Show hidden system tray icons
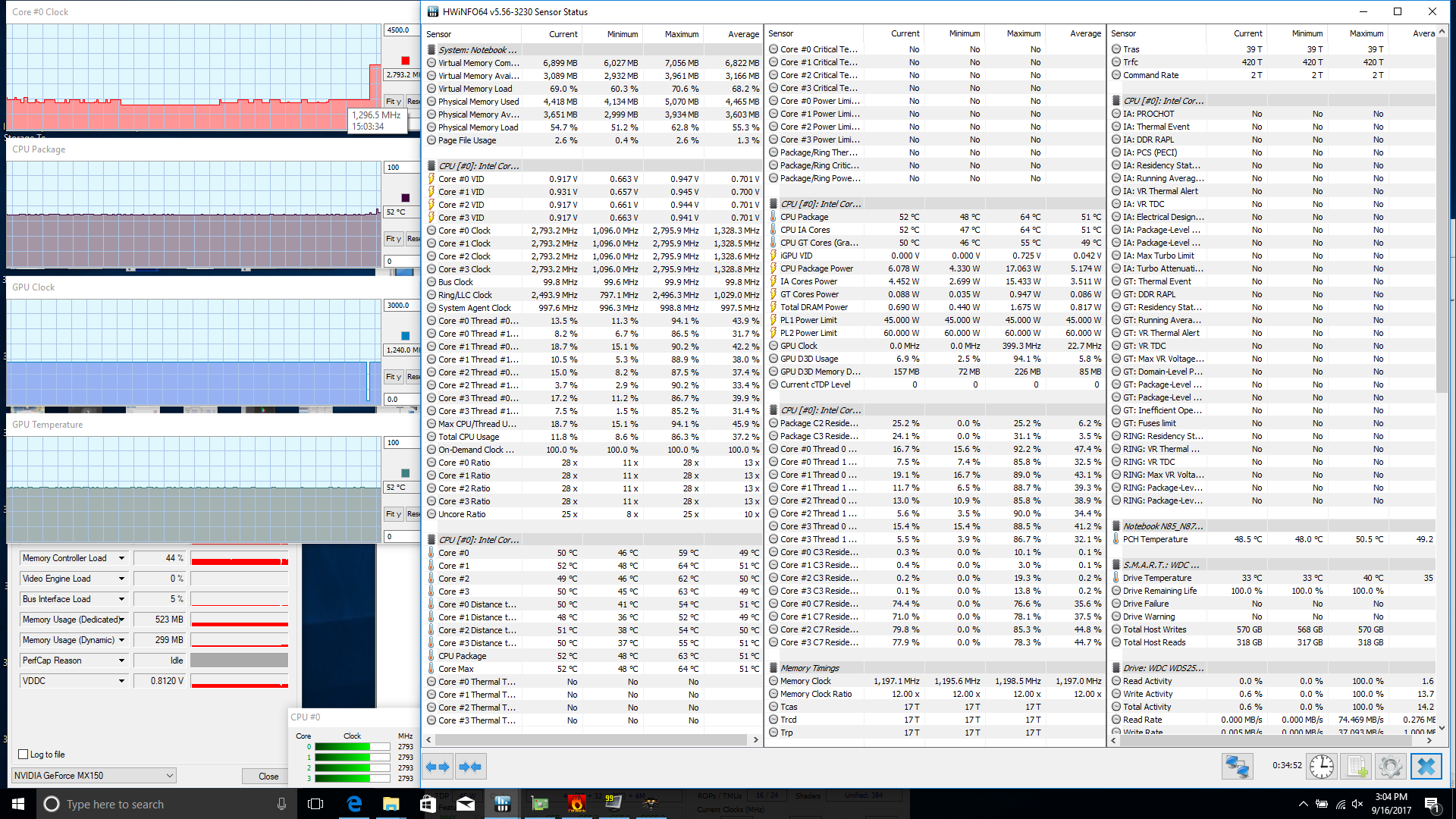The height and width of the screenshot is (819, 1456). click(x=1303, y=804)
